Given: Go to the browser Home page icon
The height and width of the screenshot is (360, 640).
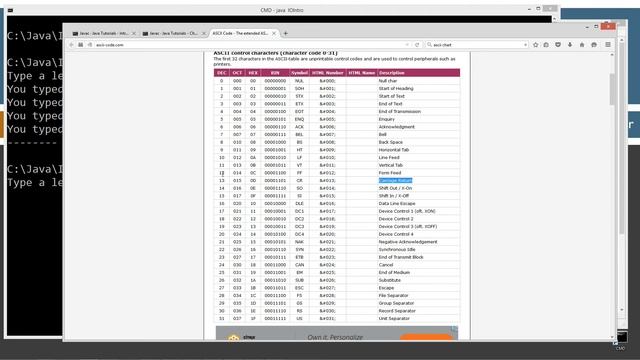Looking at the screenshot, I should pyautogui.click(x=582, y=45).
